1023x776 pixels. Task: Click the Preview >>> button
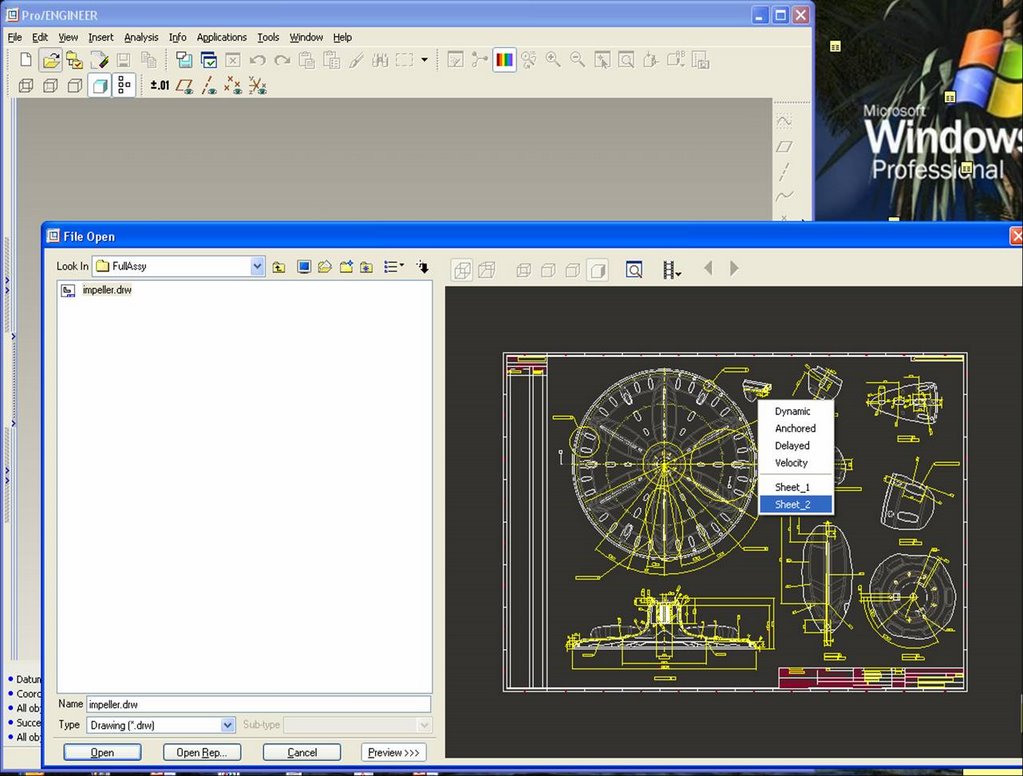pos(393,753)
